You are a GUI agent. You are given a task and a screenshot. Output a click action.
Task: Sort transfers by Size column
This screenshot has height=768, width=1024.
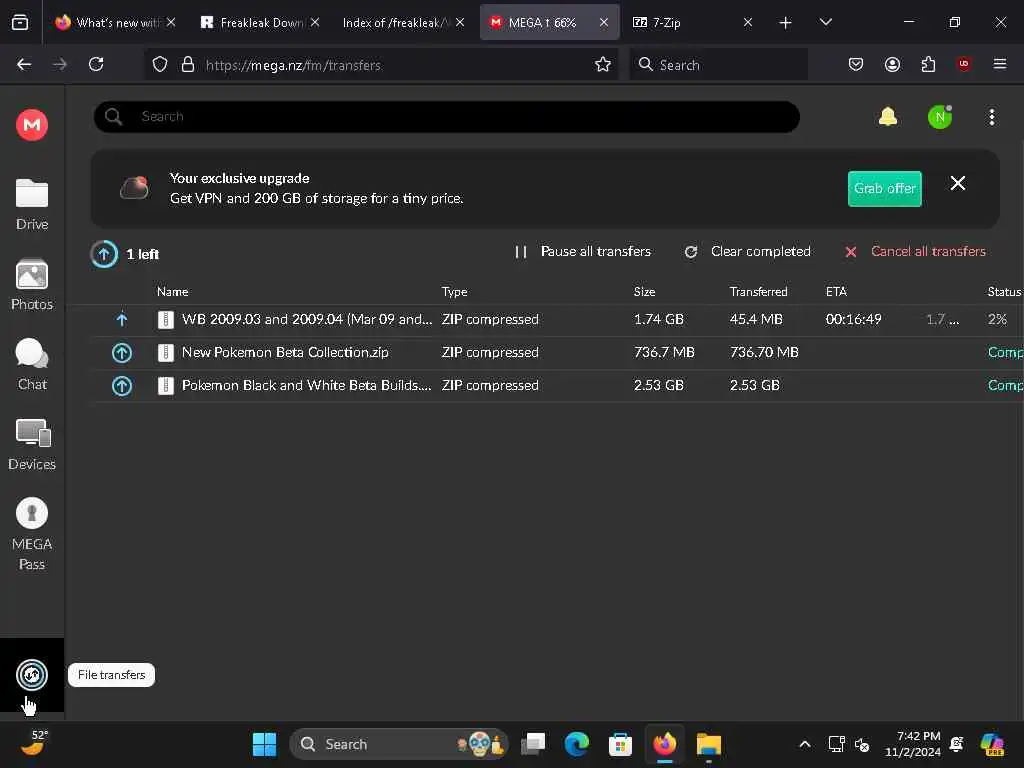coord(644,292)
